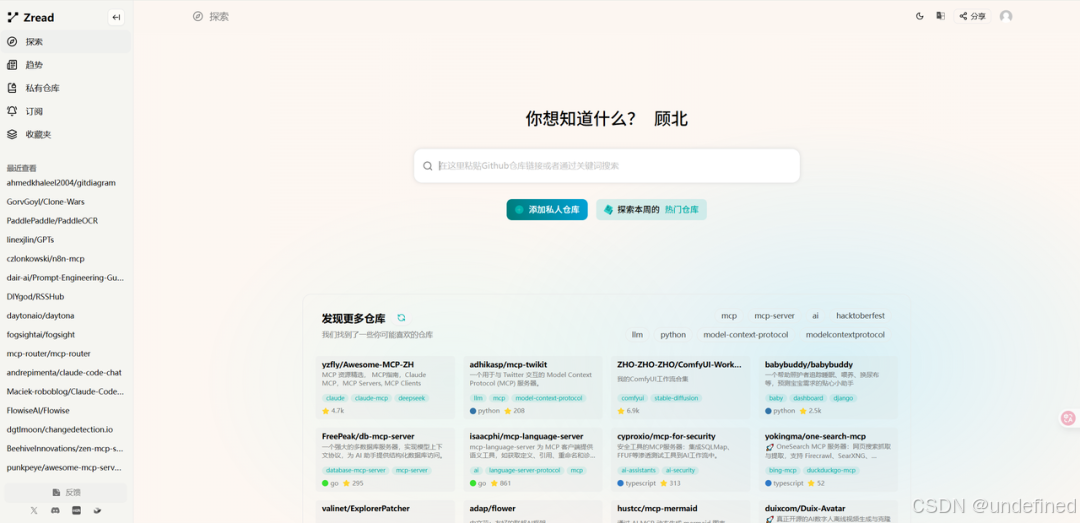This screenshot has height=523, width=1080.
Task: Toggle dark mode with the moon icon
Action: point(920,17)
